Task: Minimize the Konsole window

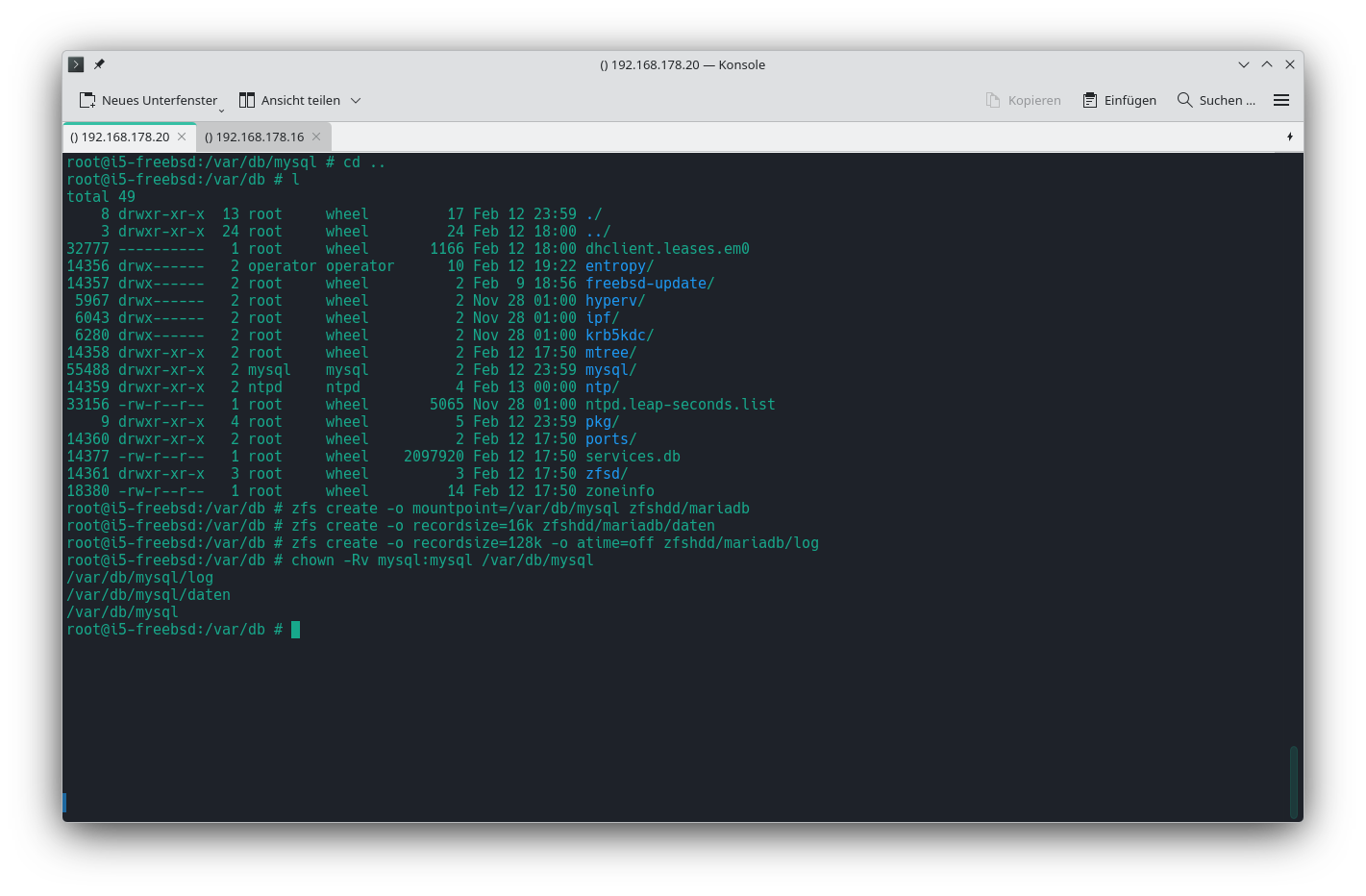Action: pyautogui.click(x=1243, y=64)
